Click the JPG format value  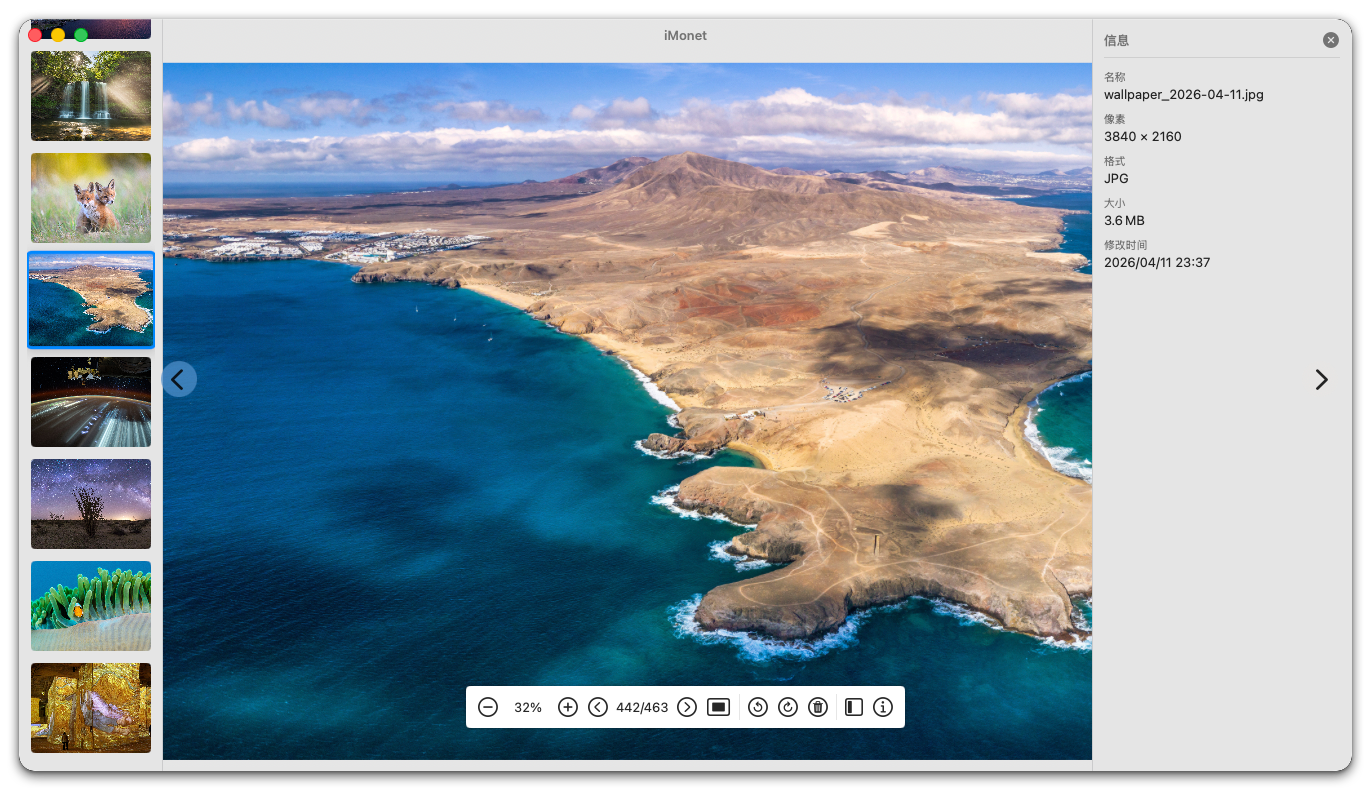(x=1116, y=179)
